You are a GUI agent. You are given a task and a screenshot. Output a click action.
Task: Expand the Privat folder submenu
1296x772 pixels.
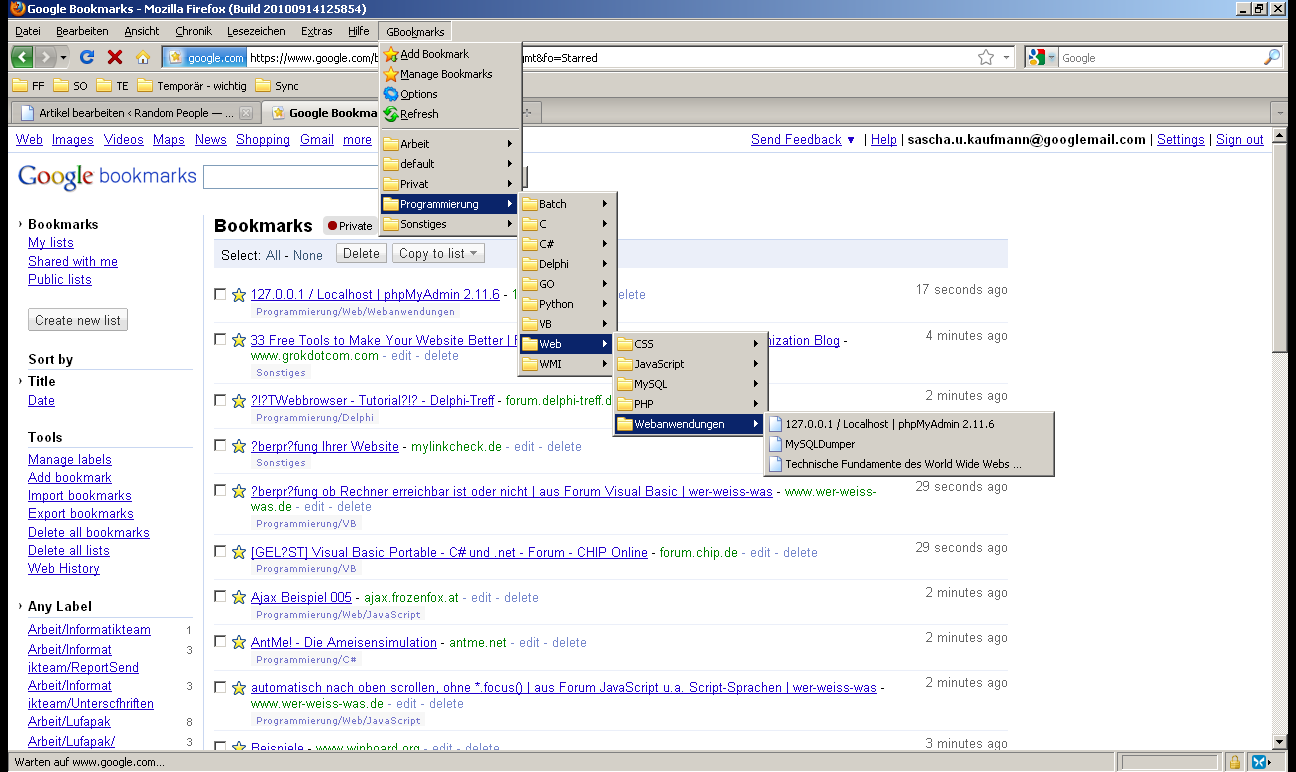[450, 184]
